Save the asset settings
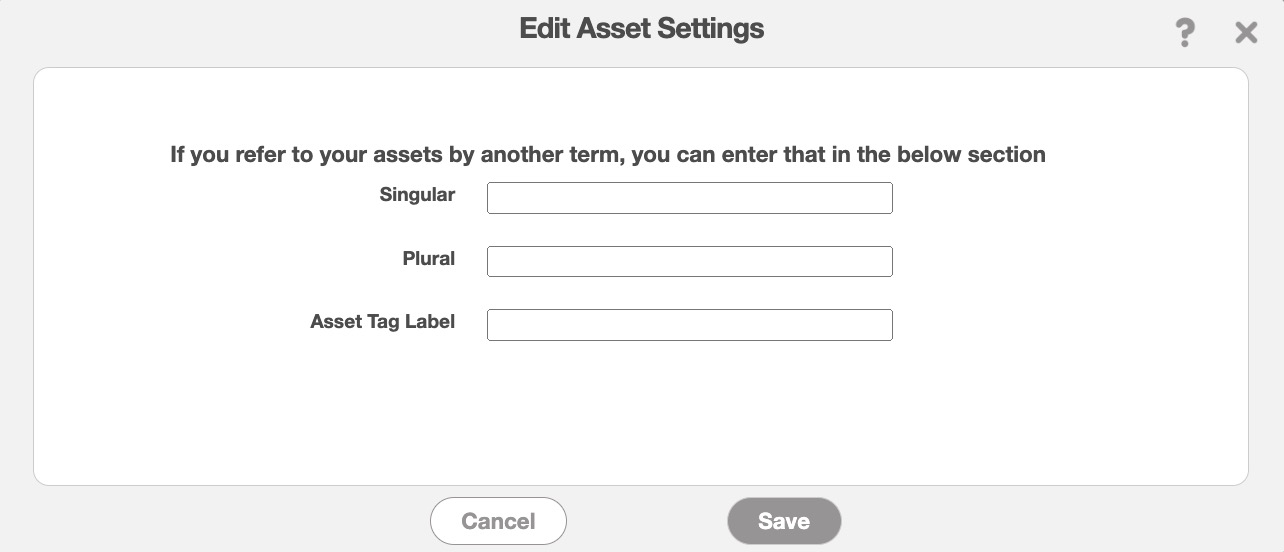Viewport: 1284px width, 552px height. click(x=784, y=521)
